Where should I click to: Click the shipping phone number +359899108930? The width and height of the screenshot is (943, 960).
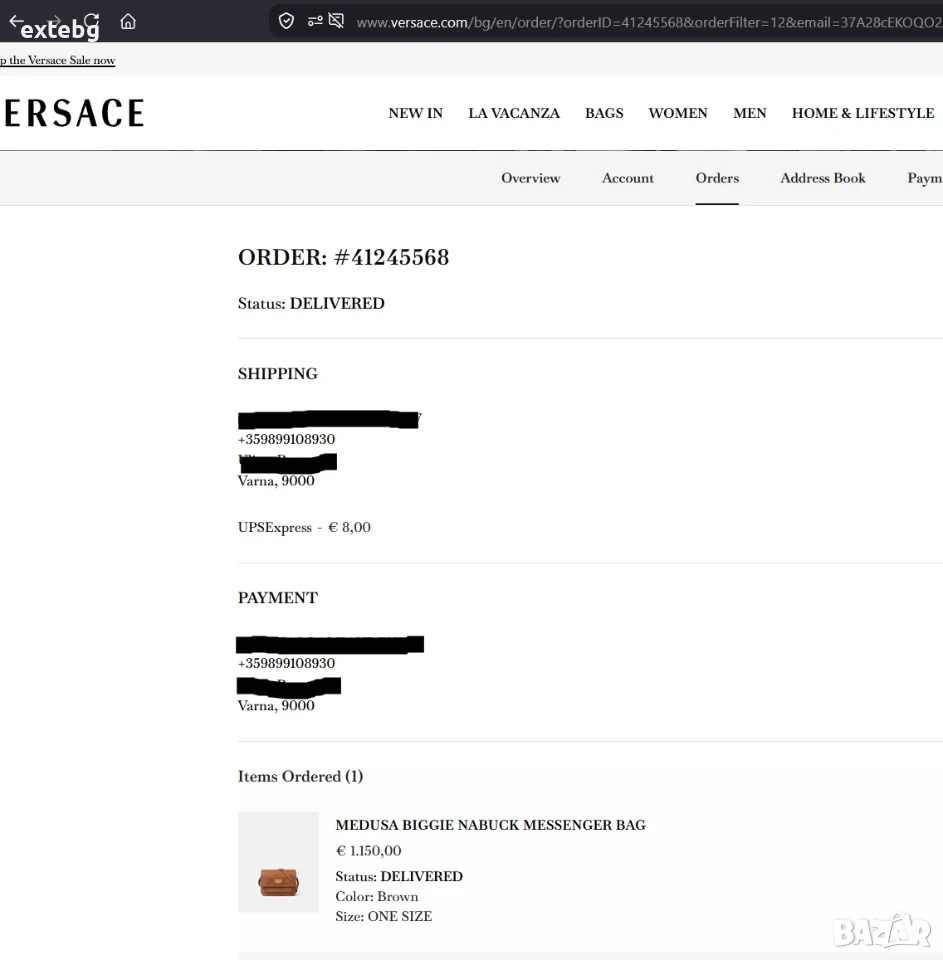[287, 440]
